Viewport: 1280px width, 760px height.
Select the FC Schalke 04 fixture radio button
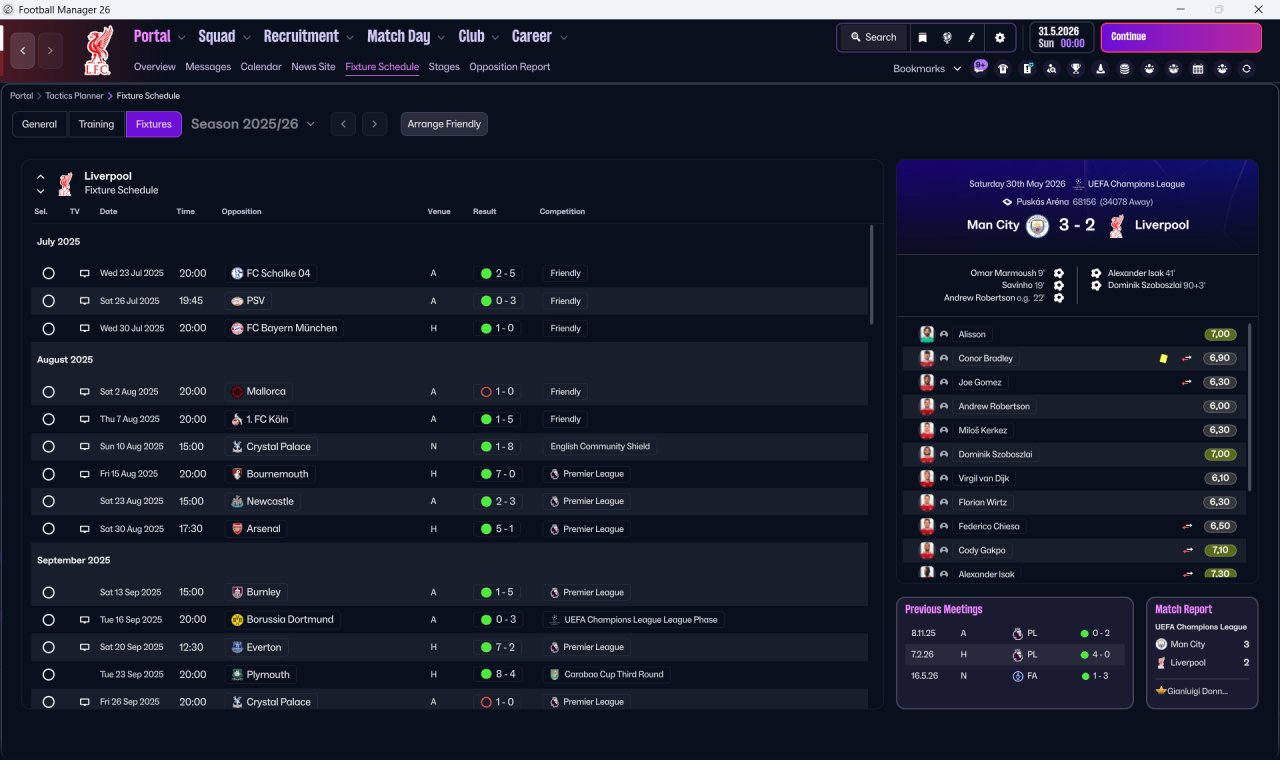[48, 273]
